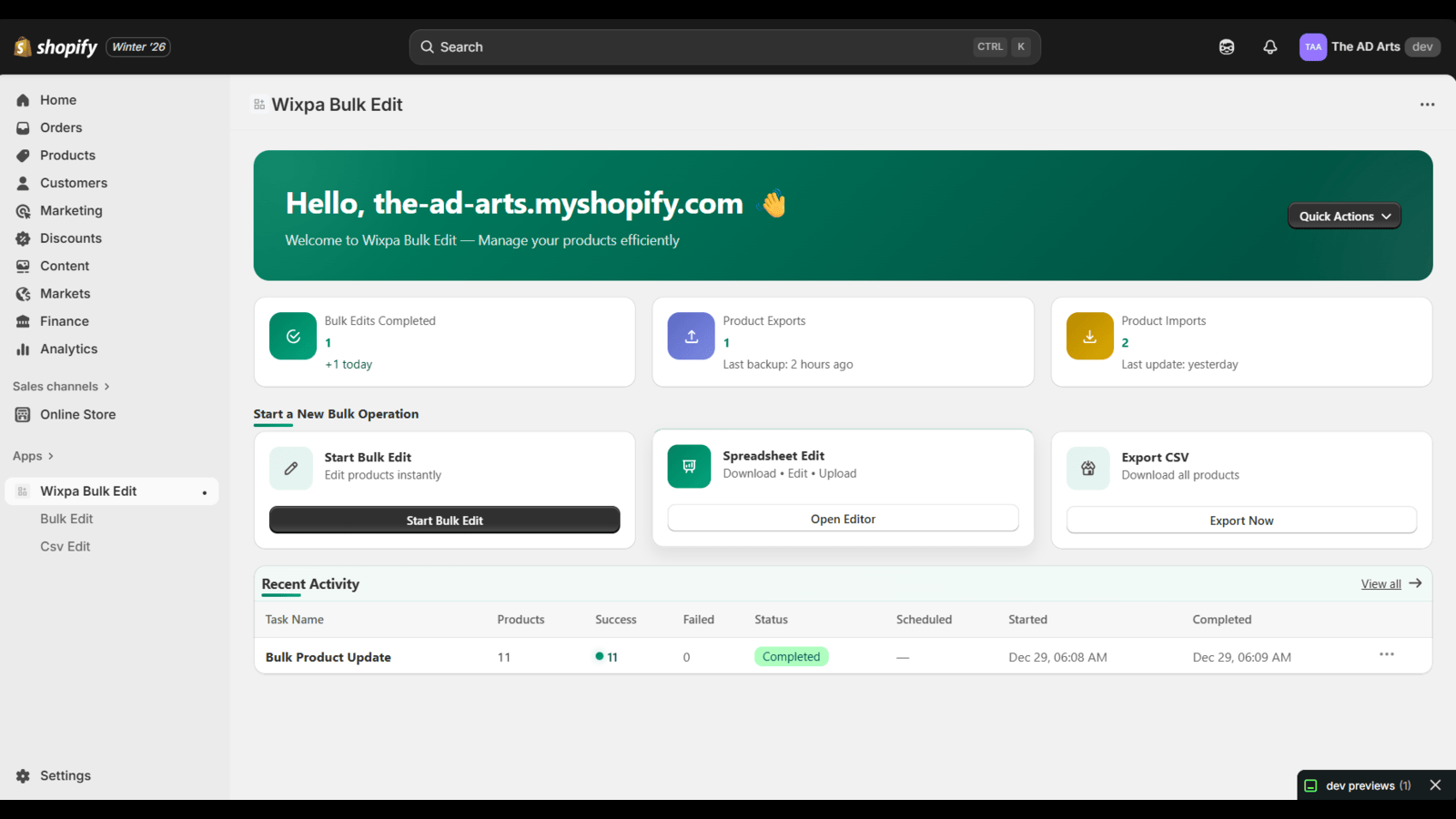This screenshot has height=819, width=1456.
Task: Dismiss the dev previews bar
Action: (x=1435, y=785)
